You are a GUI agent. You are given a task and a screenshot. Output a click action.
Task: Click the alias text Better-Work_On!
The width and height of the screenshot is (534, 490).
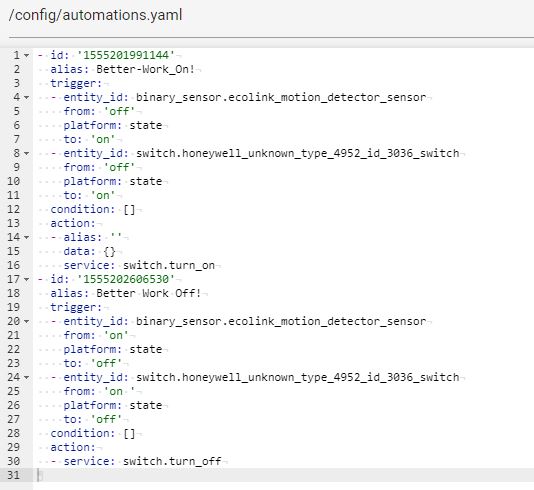145,69
